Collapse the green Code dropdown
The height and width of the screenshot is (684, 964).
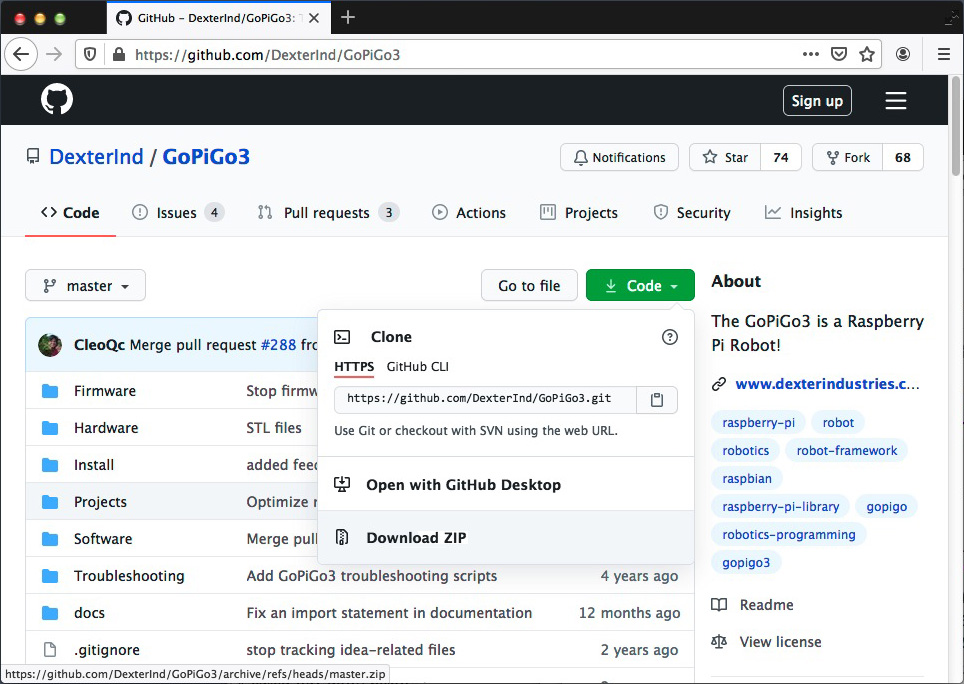640,286
